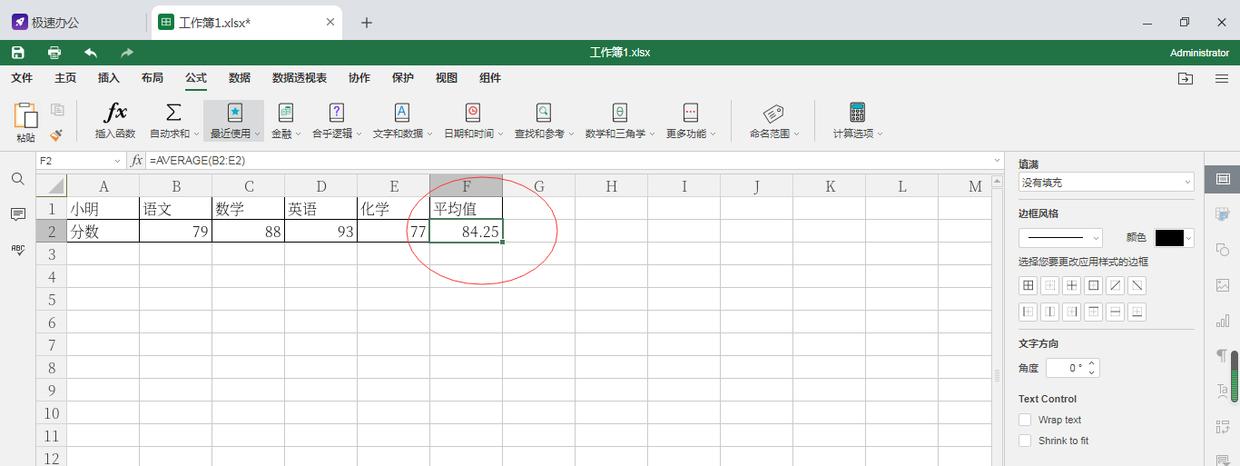Apply all borders (outer and inner) icon

[1028, 286]
